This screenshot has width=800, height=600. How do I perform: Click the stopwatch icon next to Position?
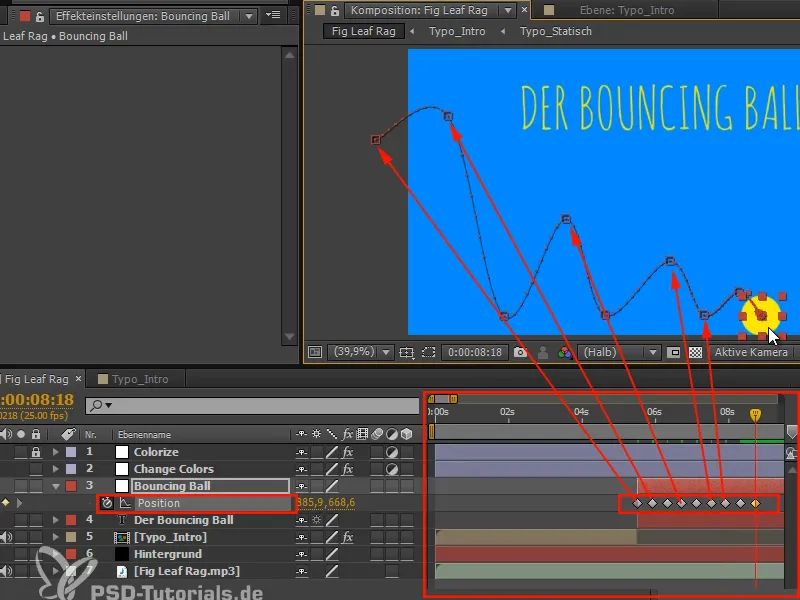107,503
